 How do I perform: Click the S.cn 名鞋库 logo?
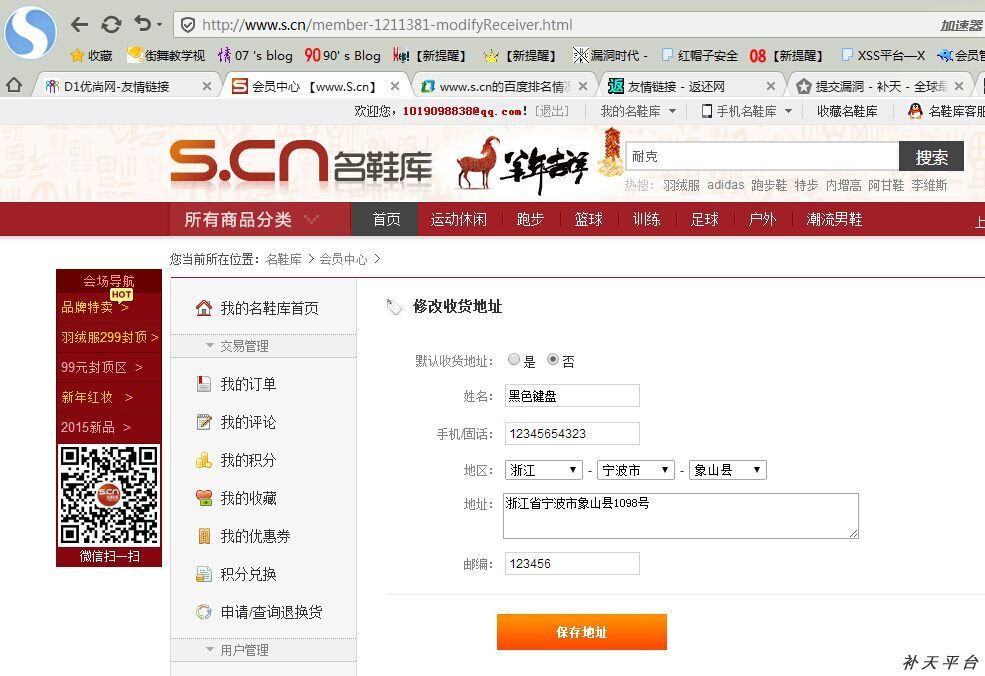301,162
